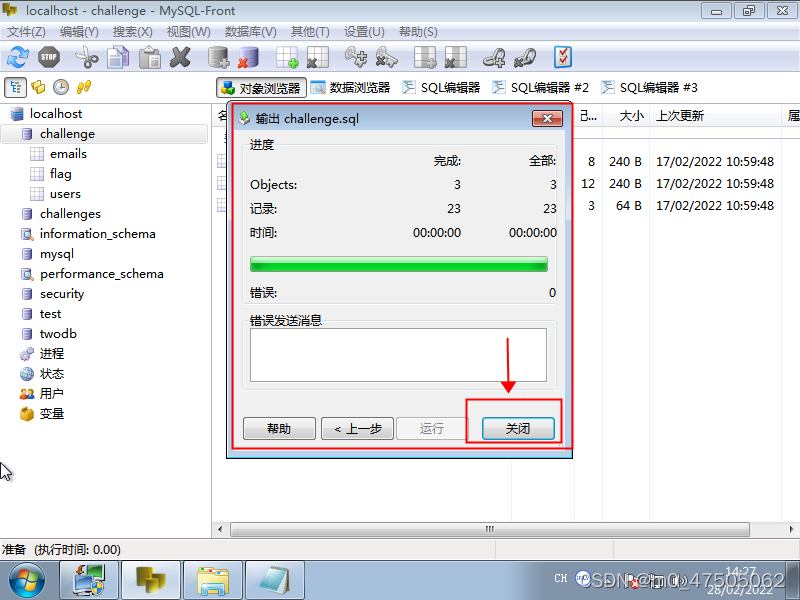The width and height of the screenshot is (800, 600).
Task: Open the 状态 node
Action: coord(52,374)
